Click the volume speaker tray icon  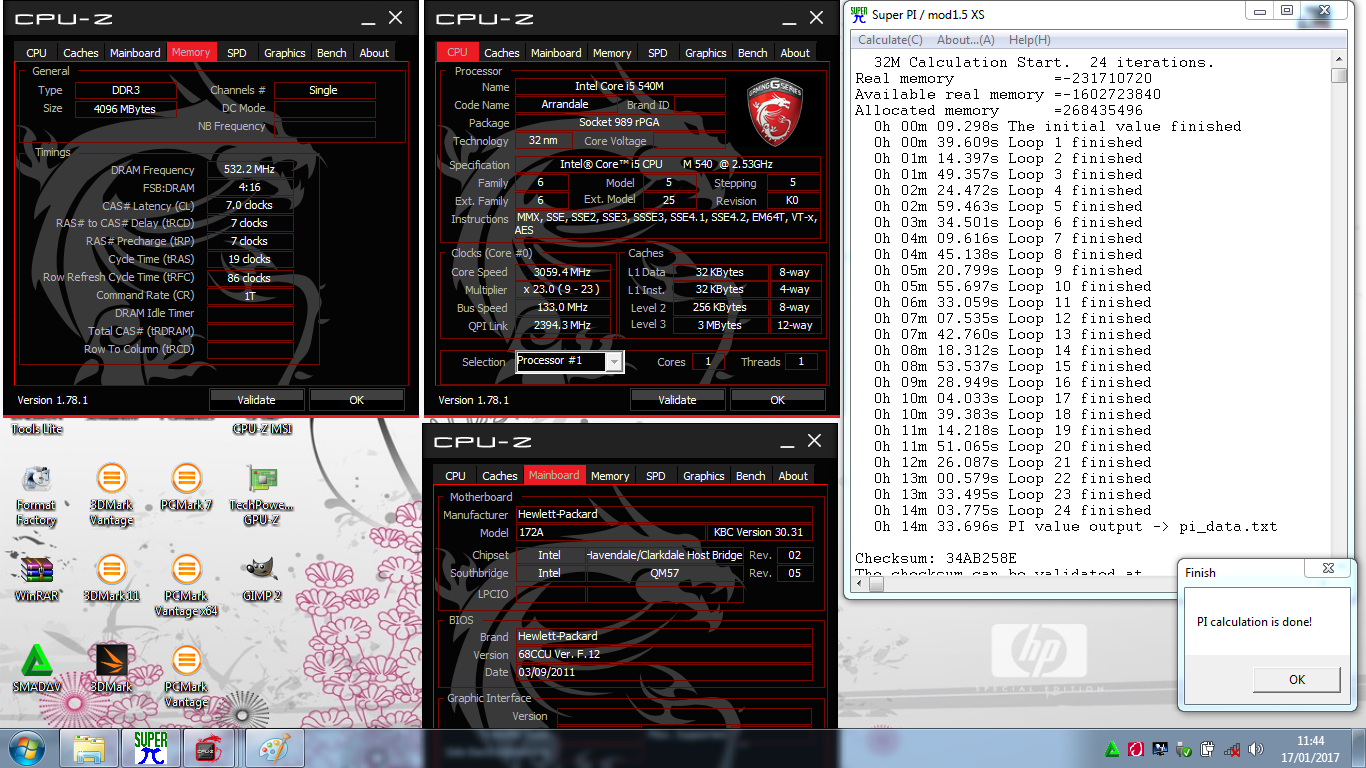point(1256,749)
